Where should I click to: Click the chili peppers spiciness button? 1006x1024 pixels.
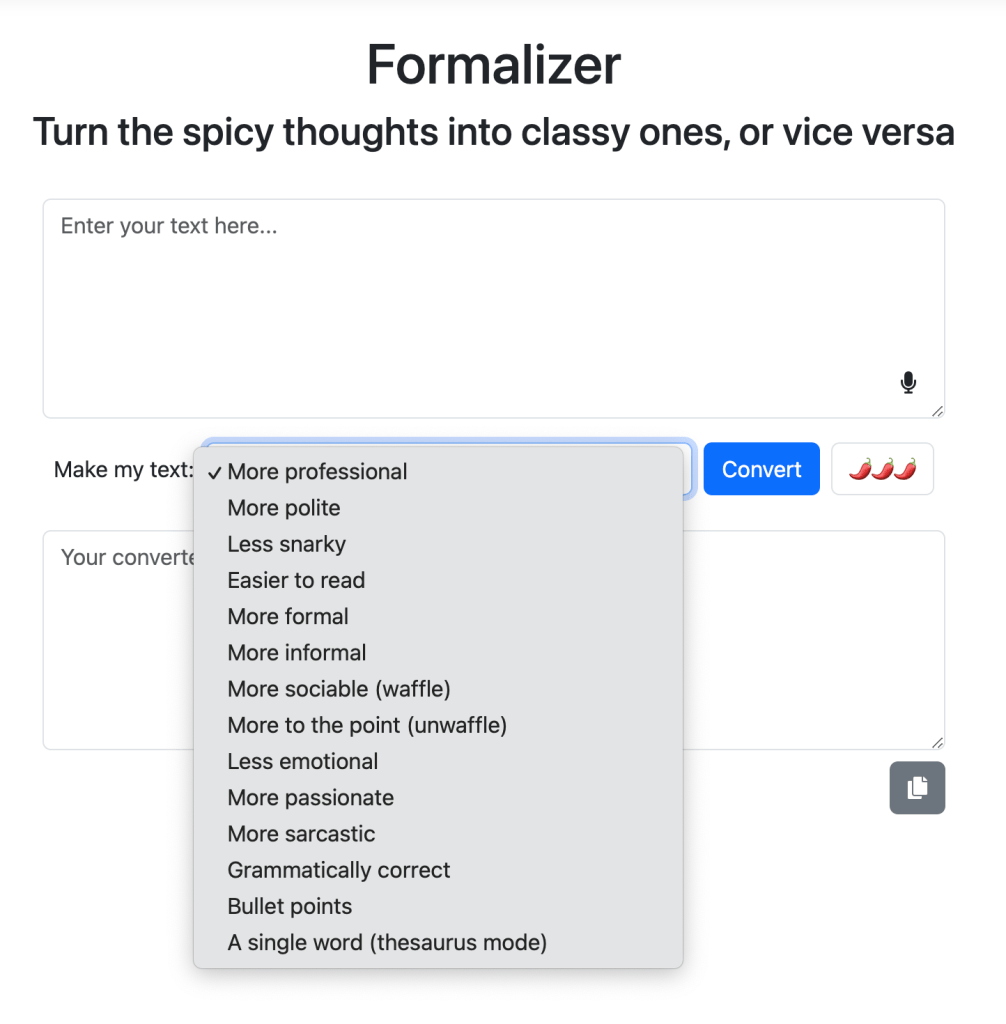882,469
